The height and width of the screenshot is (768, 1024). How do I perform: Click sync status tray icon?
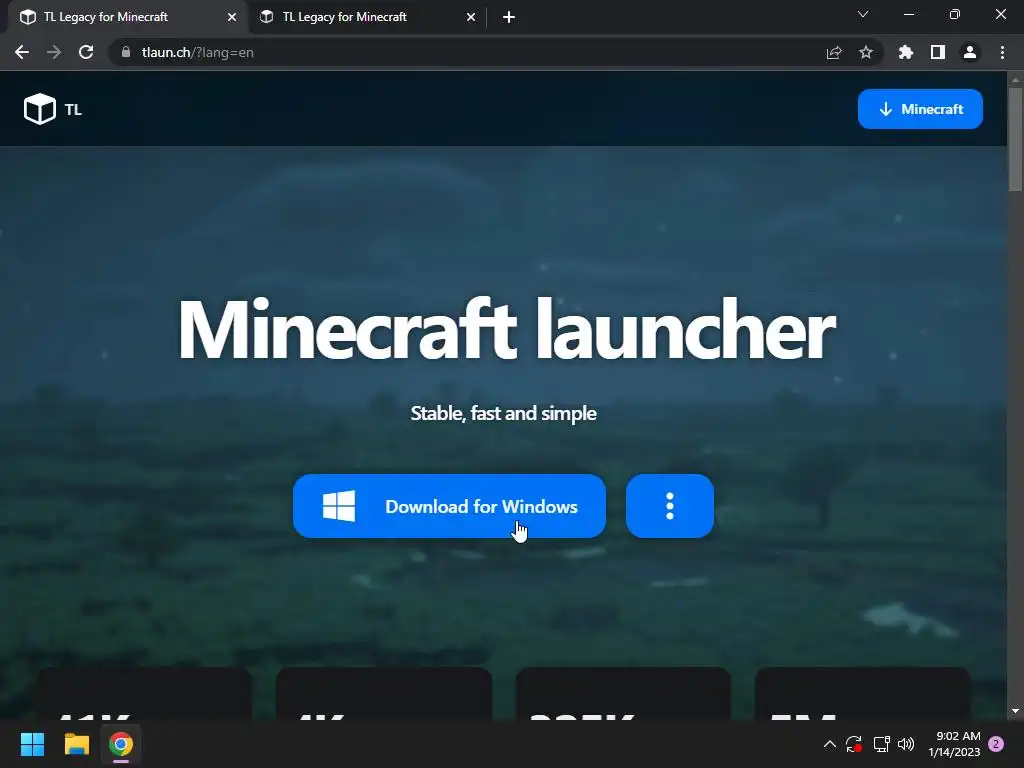(x=854, y=744)
